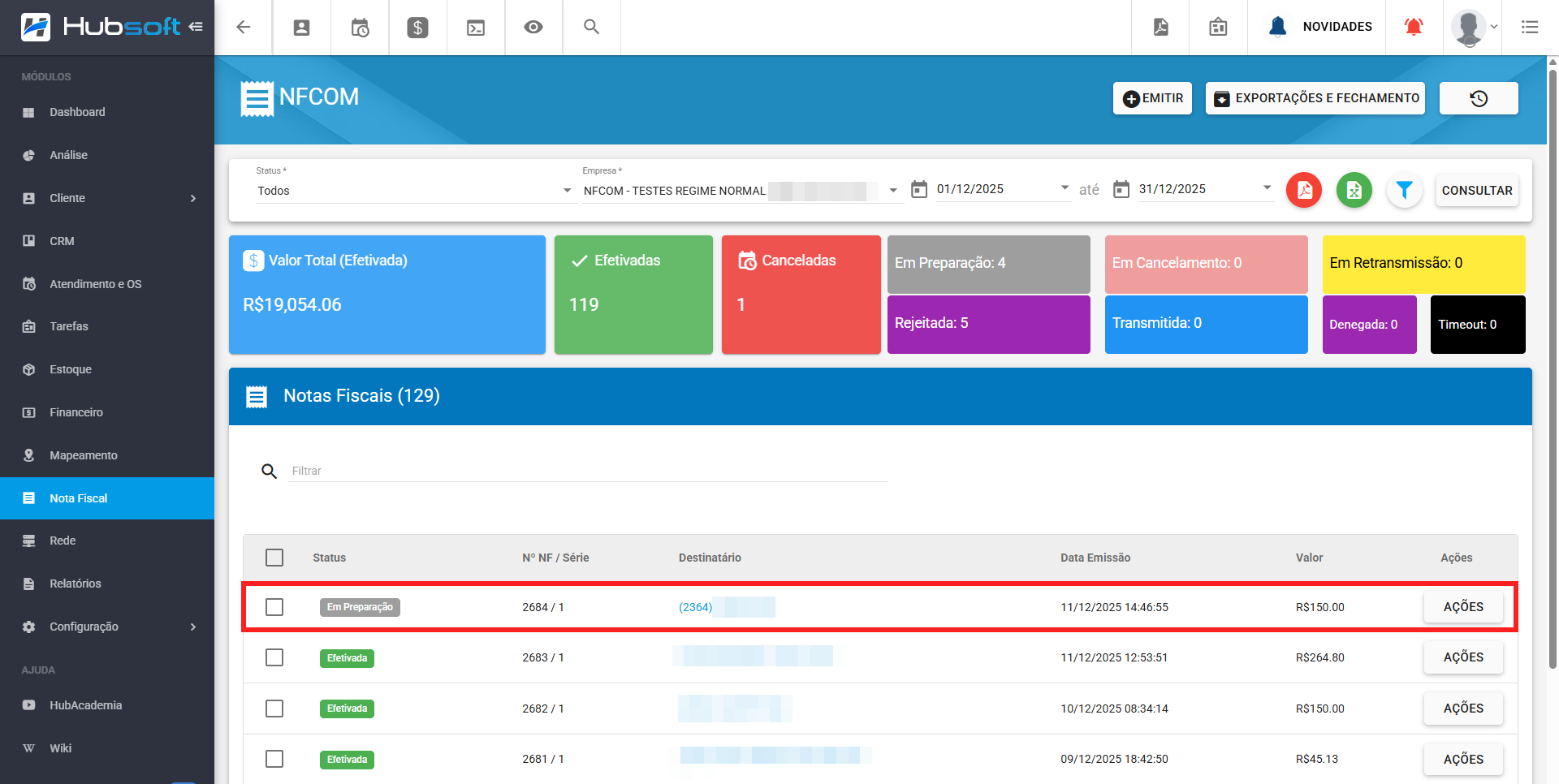Select the Valor Total (Efetivada) card

pos(387,295)
